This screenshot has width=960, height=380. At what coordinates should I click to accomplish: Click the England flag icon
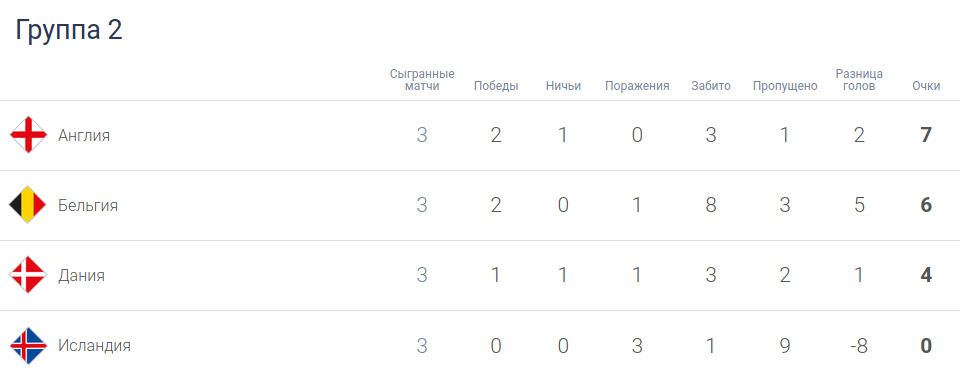(x=28, y=135)
